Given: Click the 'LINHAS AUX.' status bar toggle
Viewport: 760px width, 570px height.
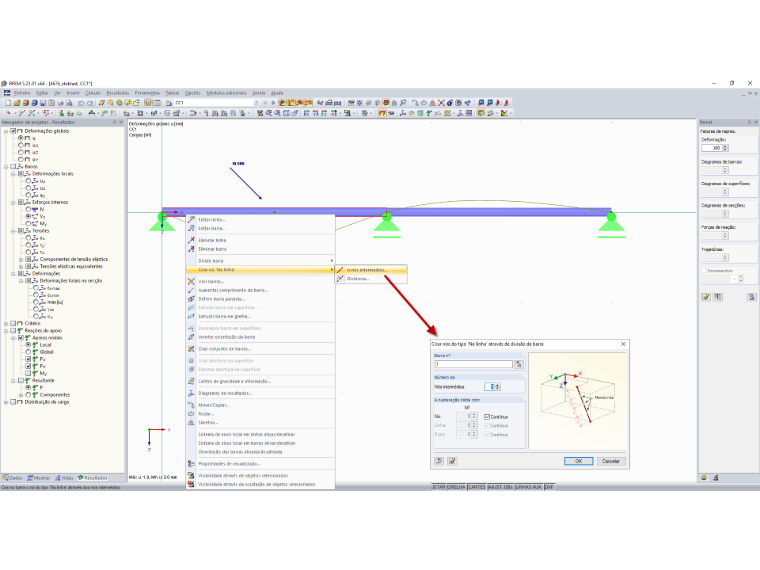Looking at the screenshot, I should coord(528,487).
